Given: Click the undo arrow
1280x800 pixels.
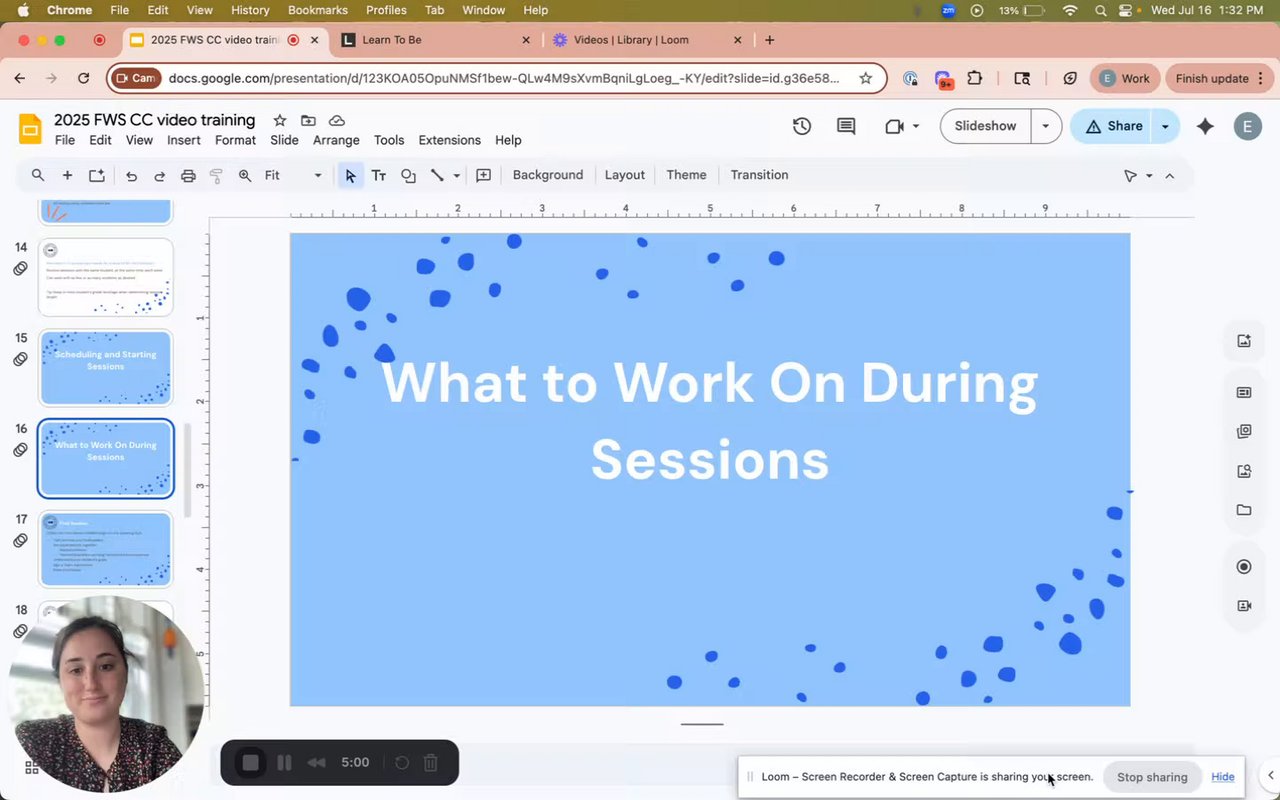Looking at the screenshot, I should pyautogui.click(x=131, y=176).
